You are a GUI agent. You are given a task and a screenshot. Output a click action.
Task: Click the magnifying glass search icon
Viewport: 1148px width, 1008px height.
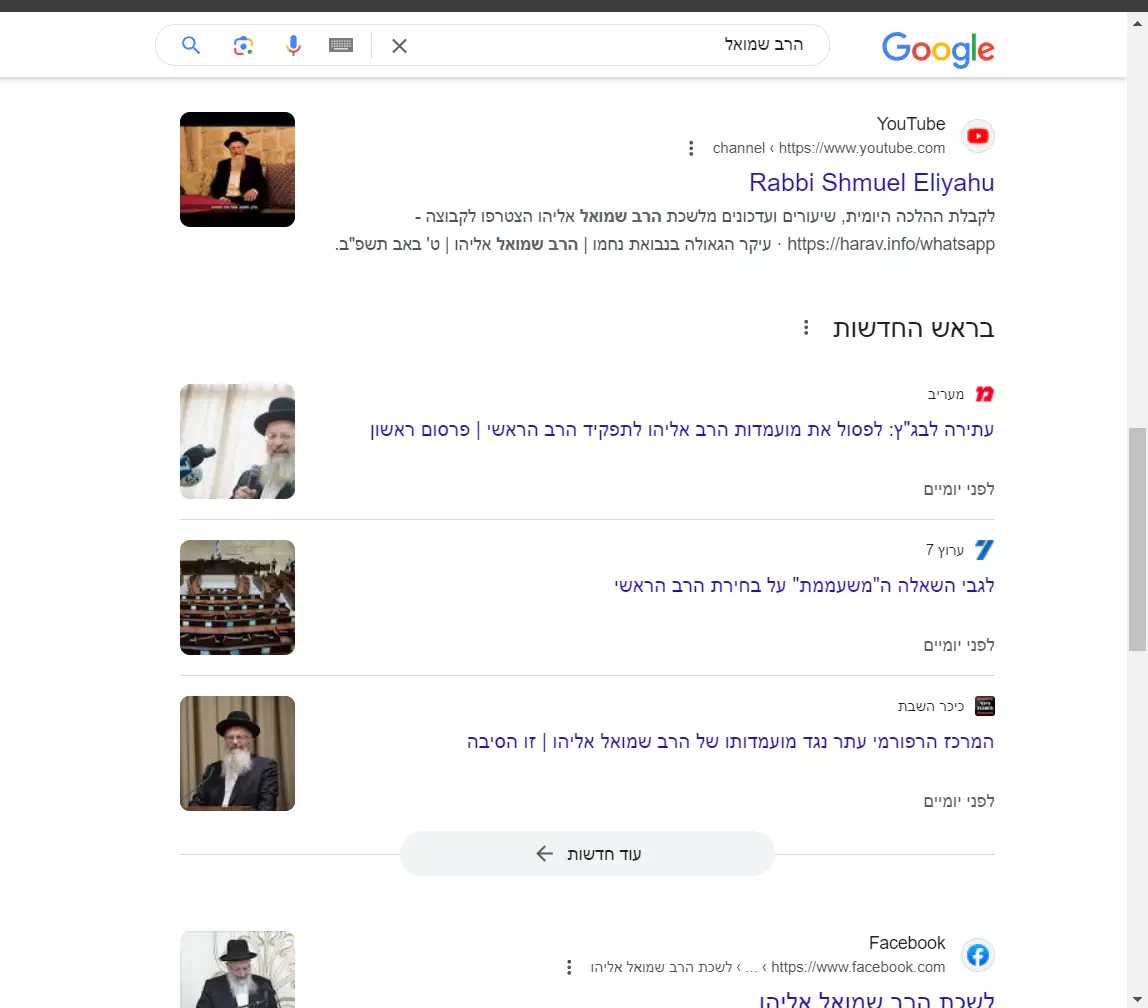(x=191, y=45)
